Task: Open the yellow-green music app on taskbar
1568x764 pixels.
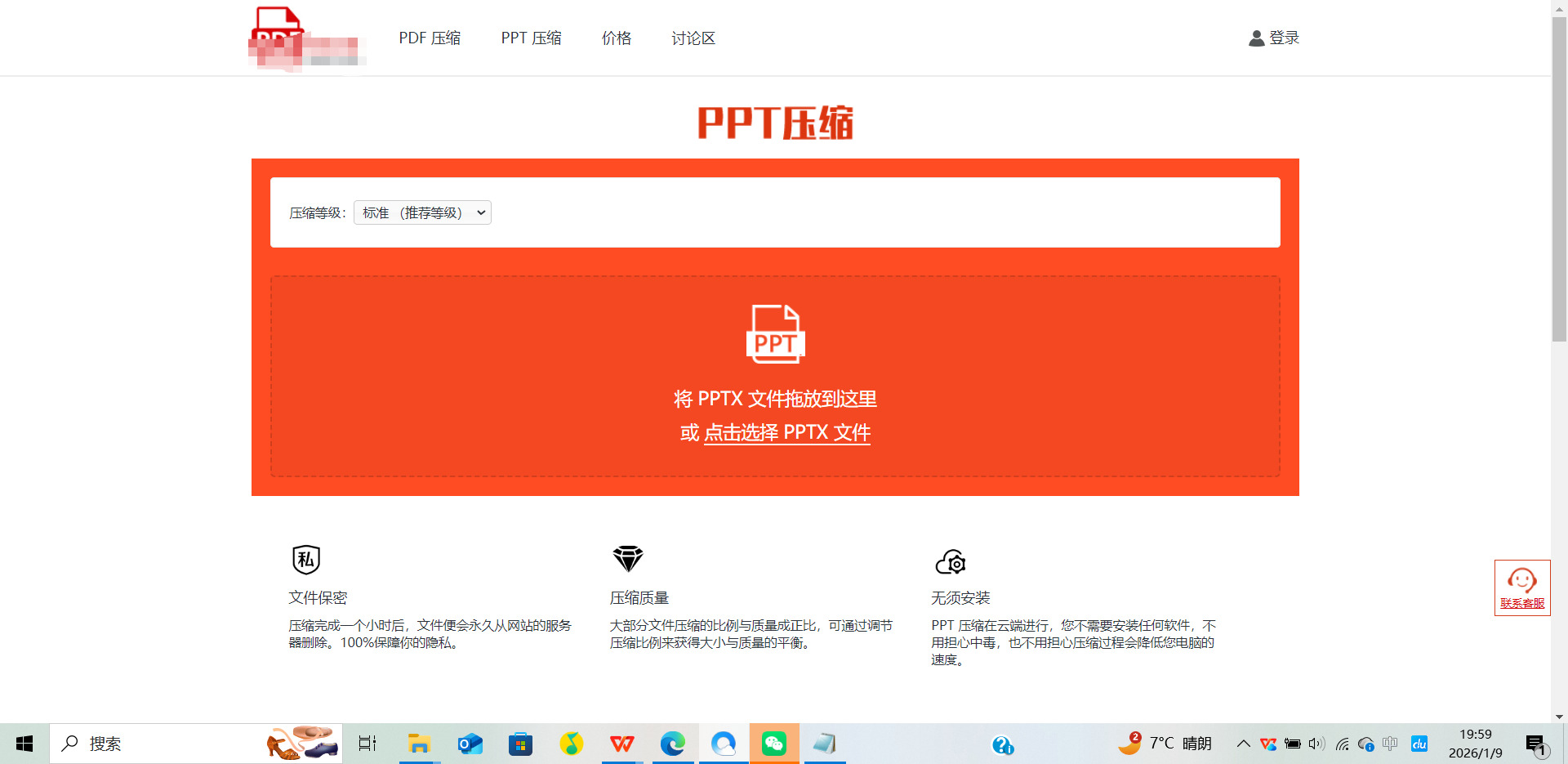Action: point(572,744)
